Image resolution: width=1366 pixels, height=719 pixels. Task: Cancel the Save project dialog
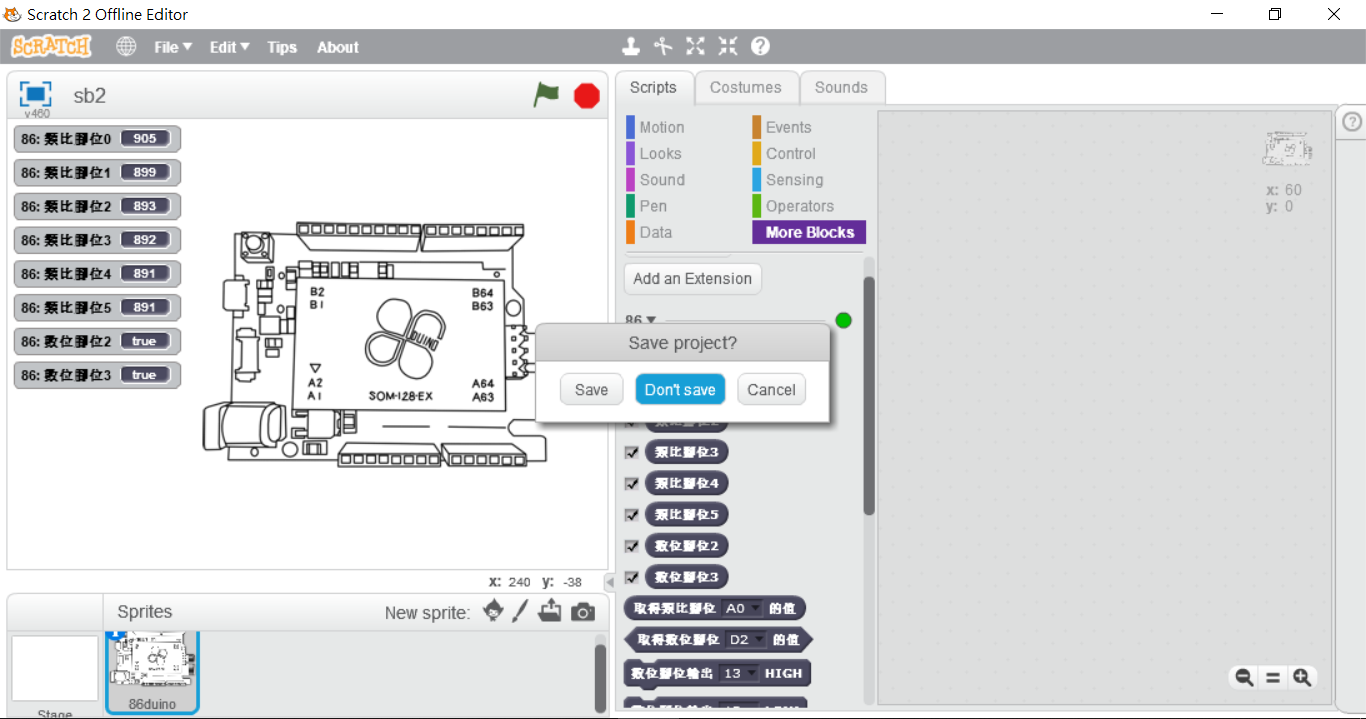[771, 389]
